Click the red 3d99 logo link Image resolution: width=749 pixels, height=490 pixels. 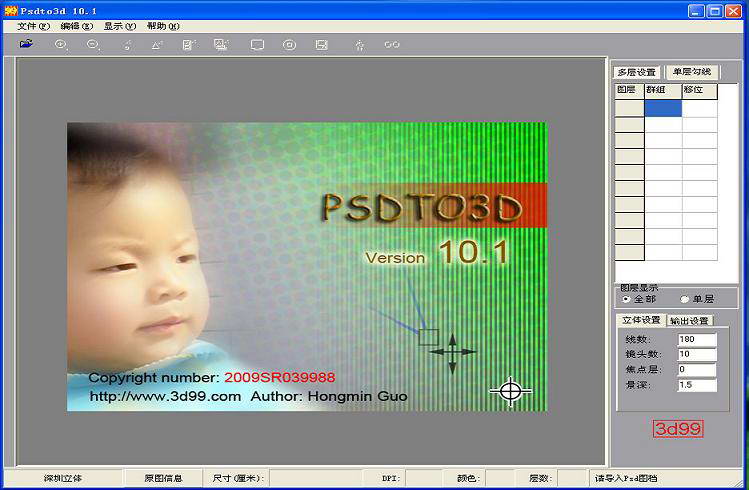pyautogui.click(x=678, y=428)
